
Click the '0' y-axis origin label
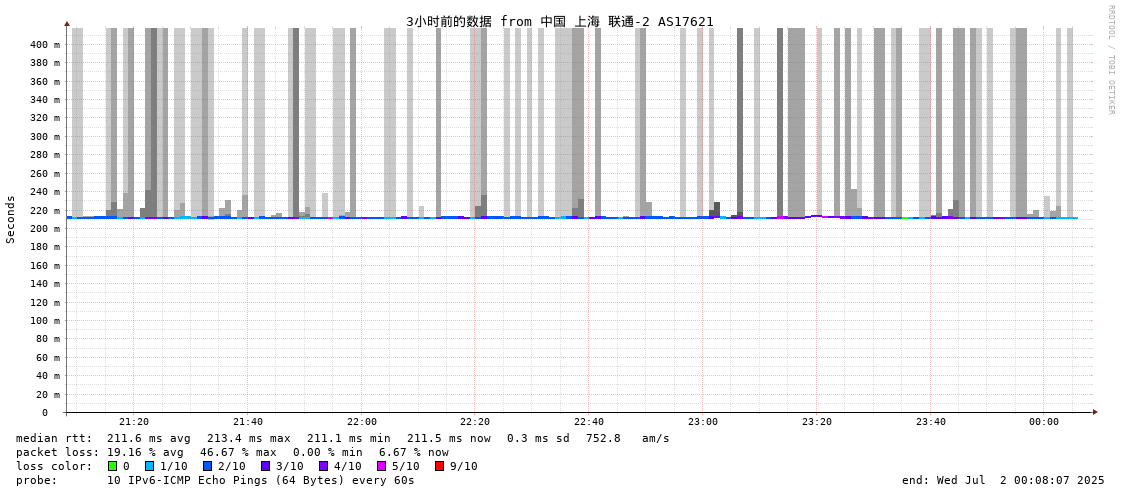(x=44, y=413)
